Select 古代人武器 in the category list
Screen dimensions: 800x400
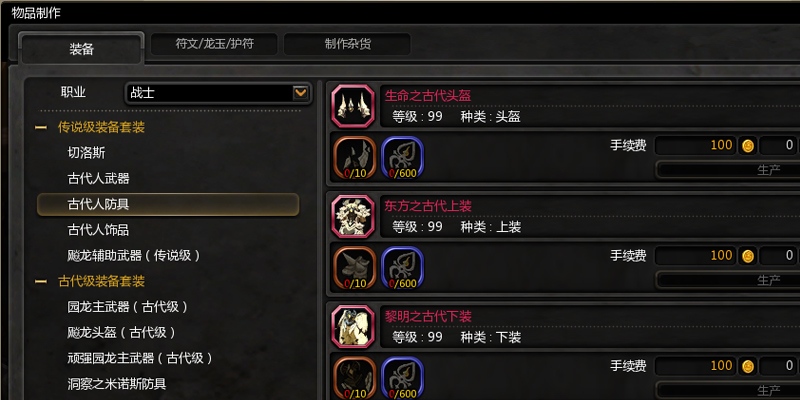[98, 179]
